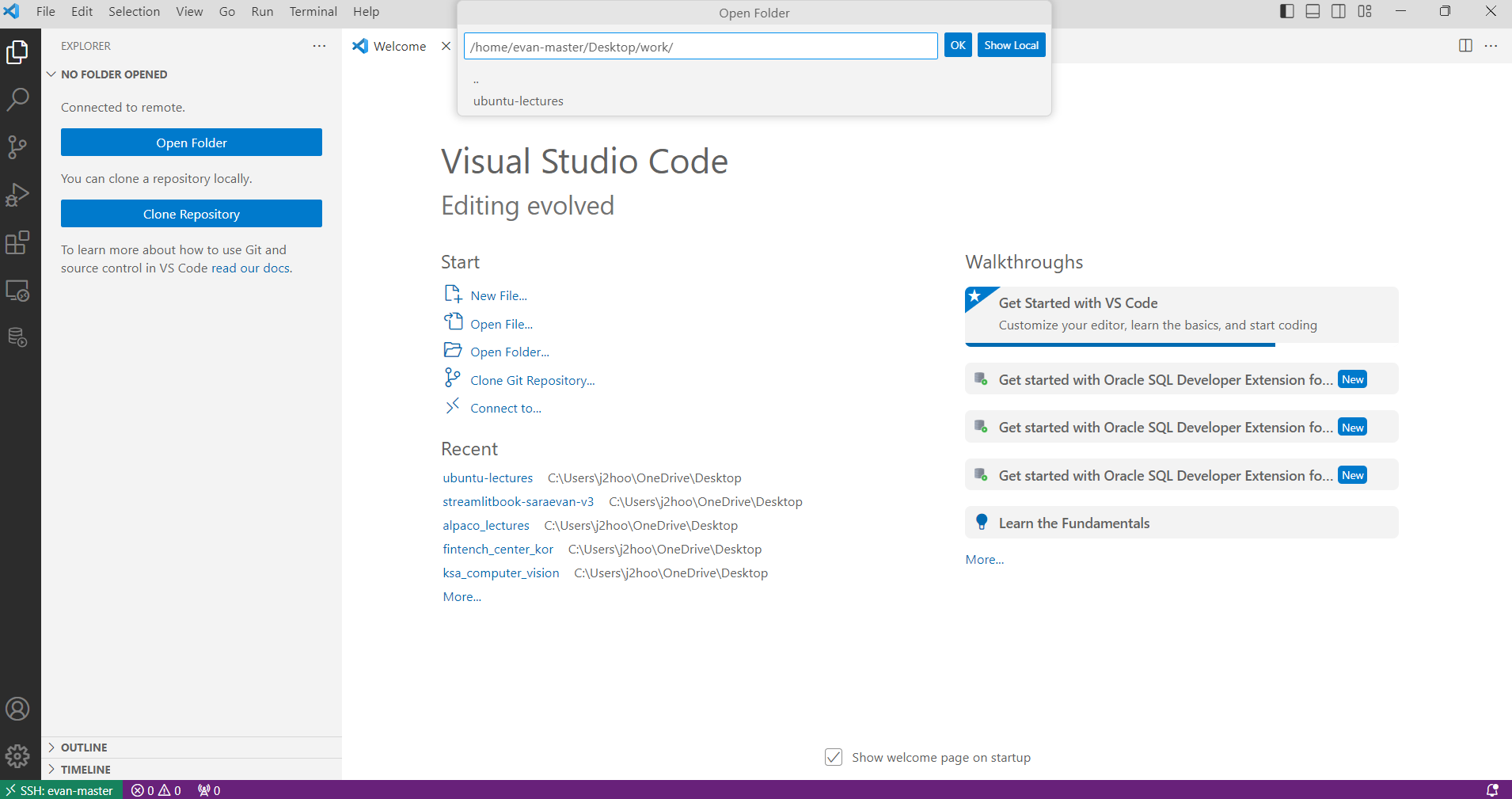Select the Welcome editor tab
The width and height of the screenshot is (1512, 799).
pyautogui.click(x=400, y=46)
